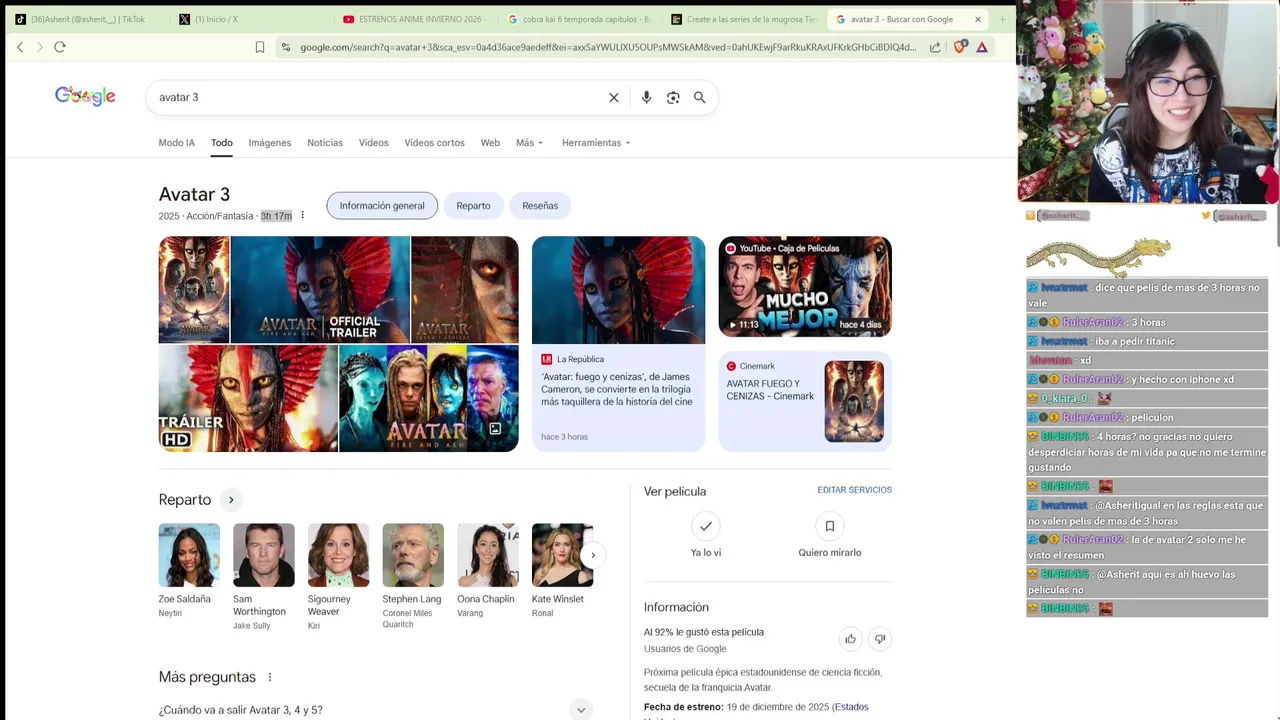
Task: Open Cinemark AVATAR FUEGO Y CENIZAS card
Action: (x=805, y=401)
